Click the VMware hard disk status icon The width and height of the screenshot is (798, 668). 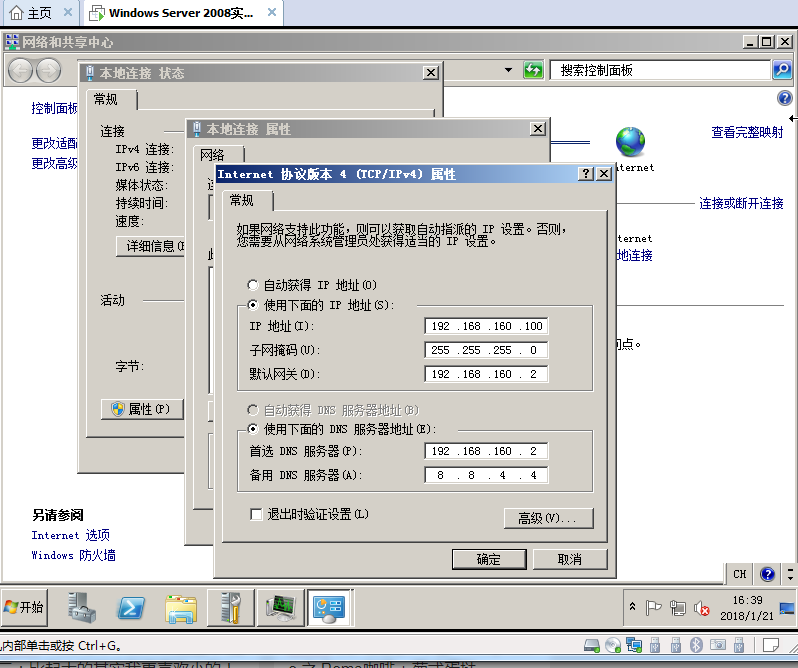point(592,645)
